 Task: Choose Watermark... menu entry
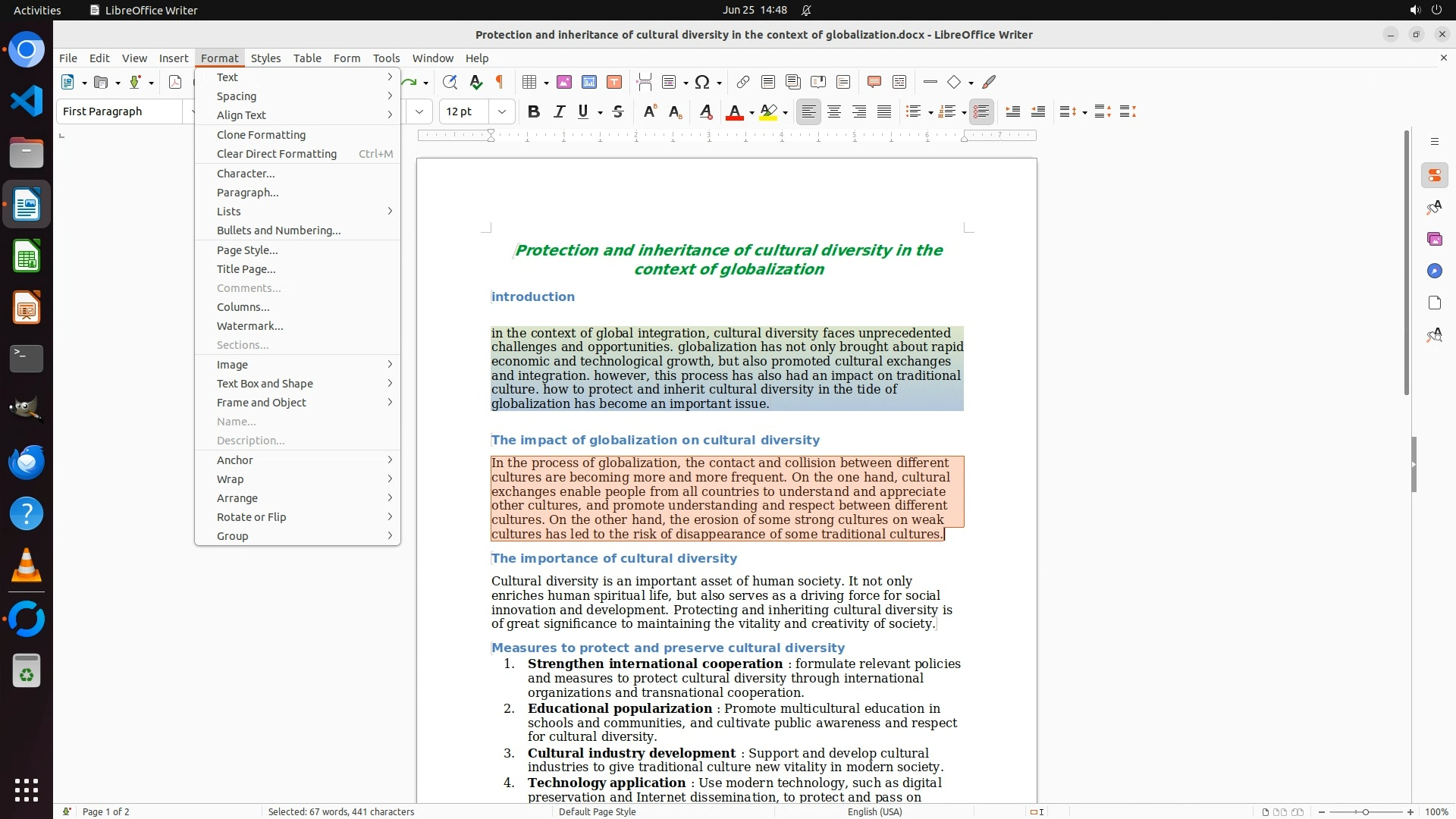tap(249, 326)
